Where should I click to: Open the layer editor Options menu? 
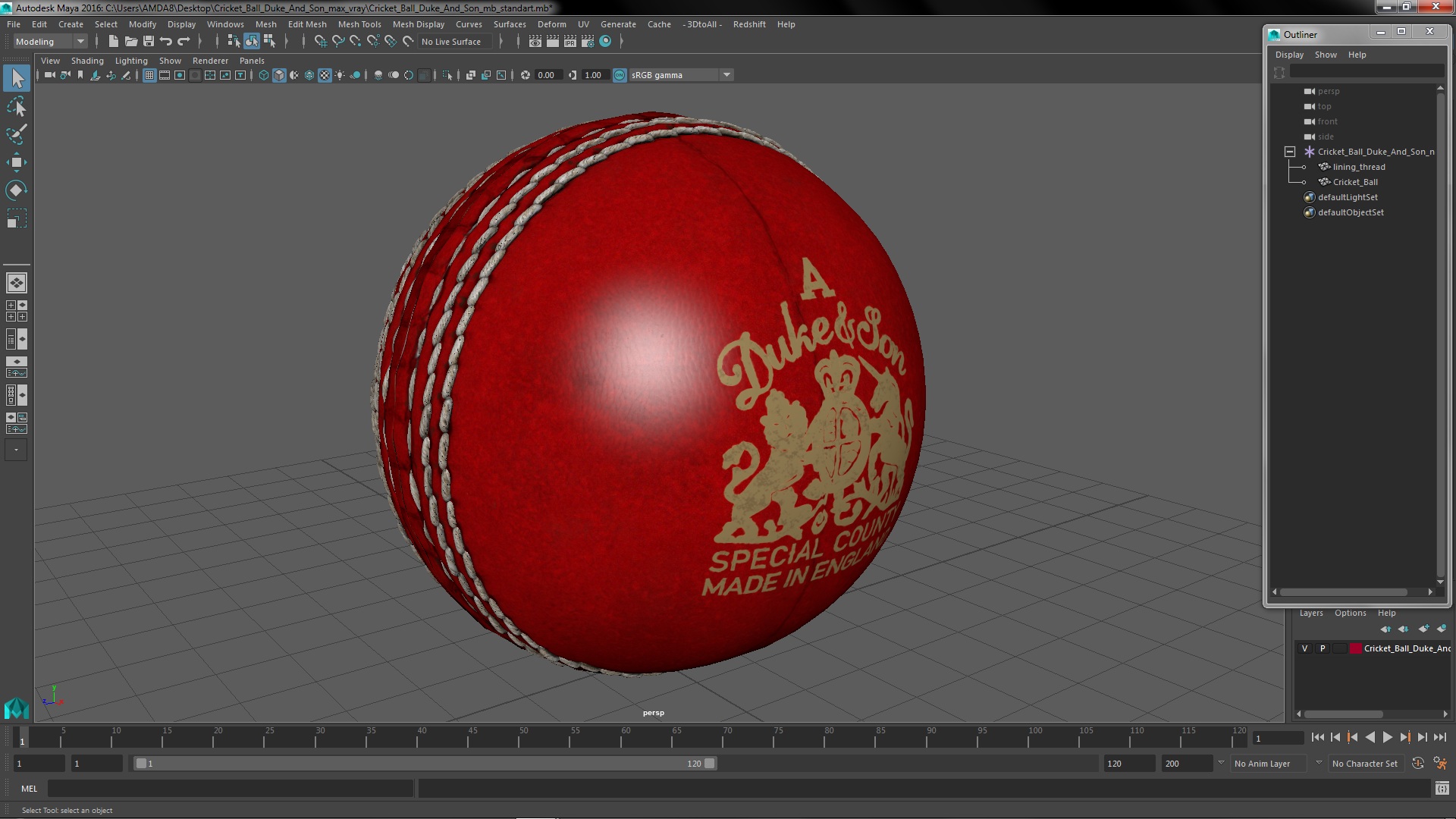click(1350, 613)
